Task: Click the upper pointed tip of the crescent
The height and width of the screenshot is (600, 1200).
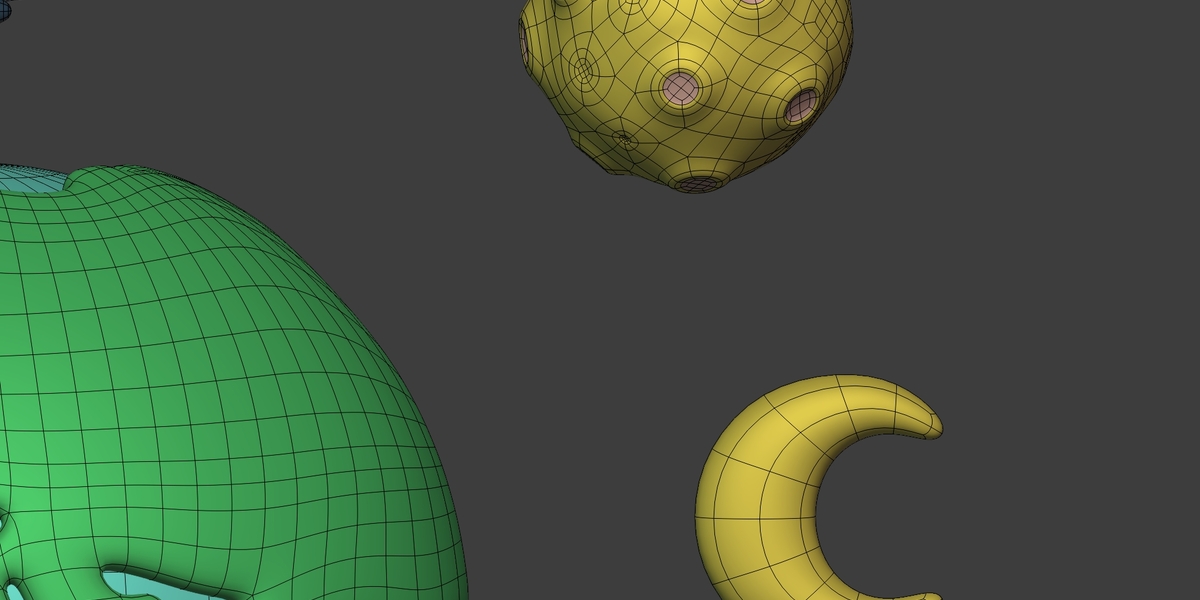Action: click(928, 420)
